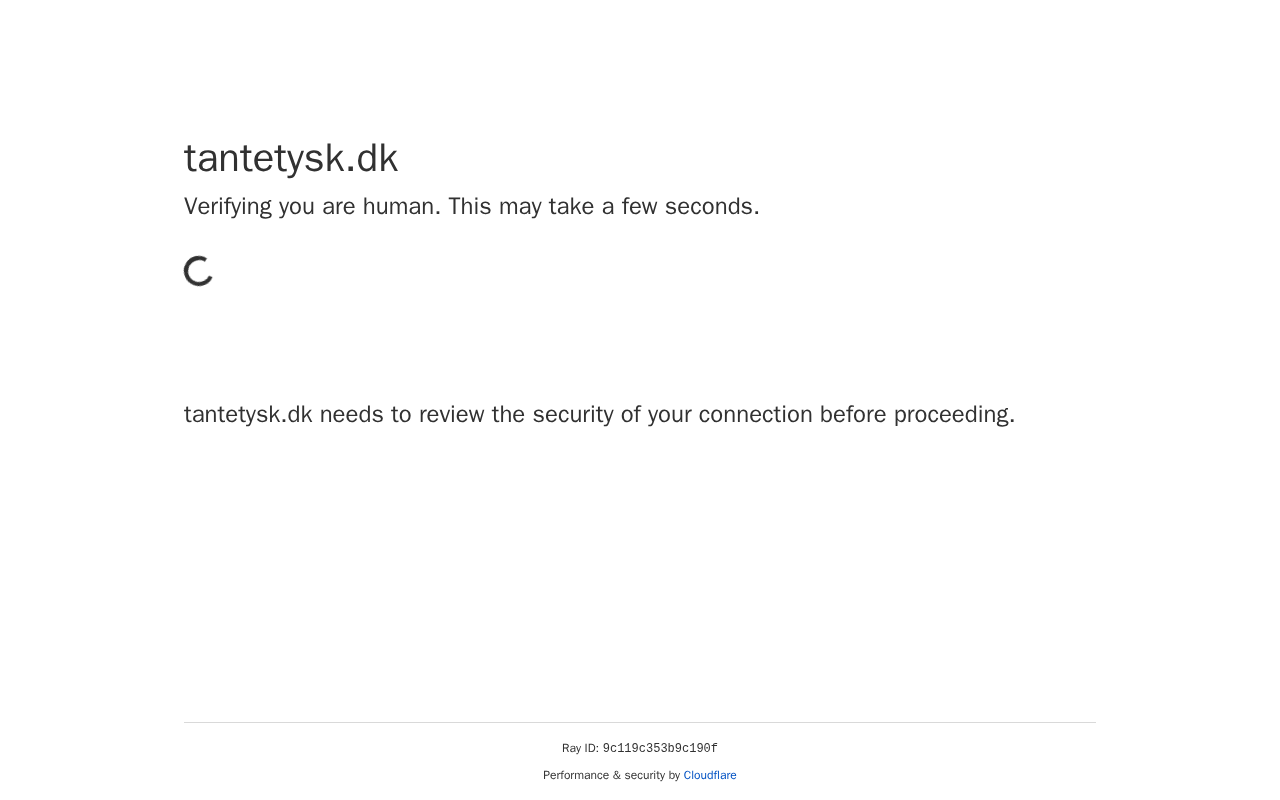
Task: Click the word 'Verifying' in subtitle
Action: 228,207
